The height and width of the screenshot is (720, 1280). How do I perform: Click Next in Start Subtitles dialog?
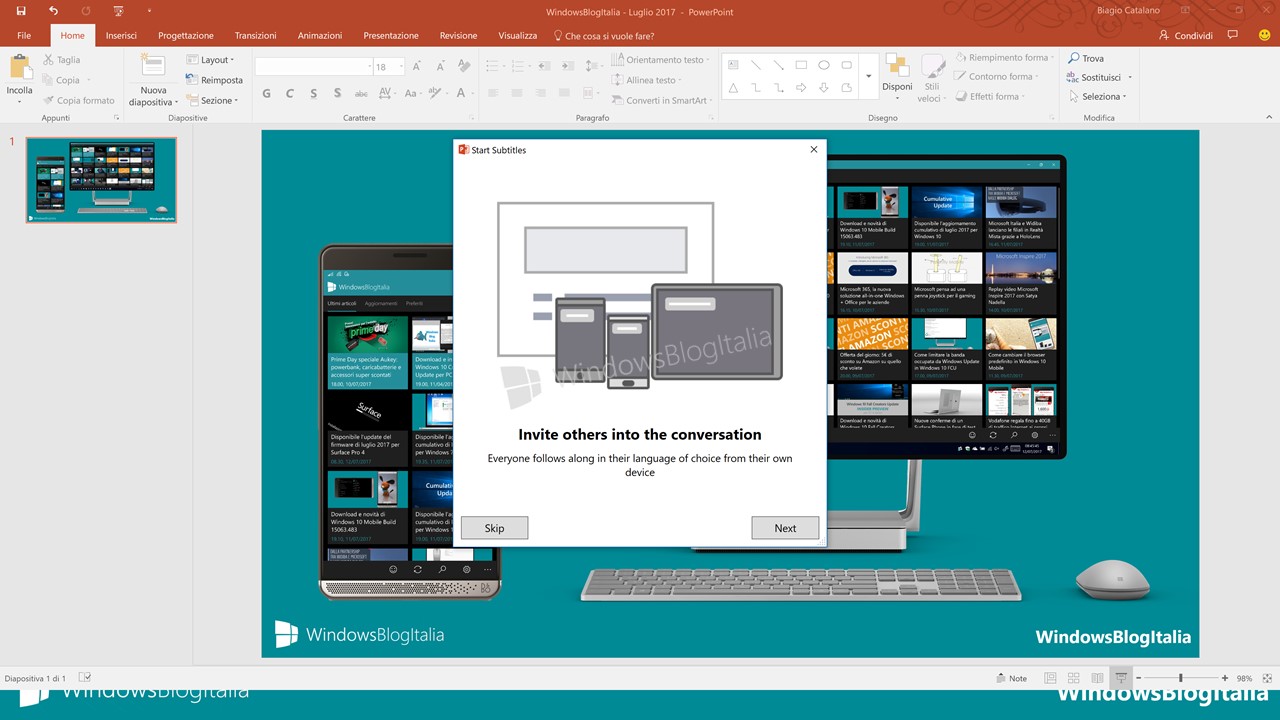785,528
